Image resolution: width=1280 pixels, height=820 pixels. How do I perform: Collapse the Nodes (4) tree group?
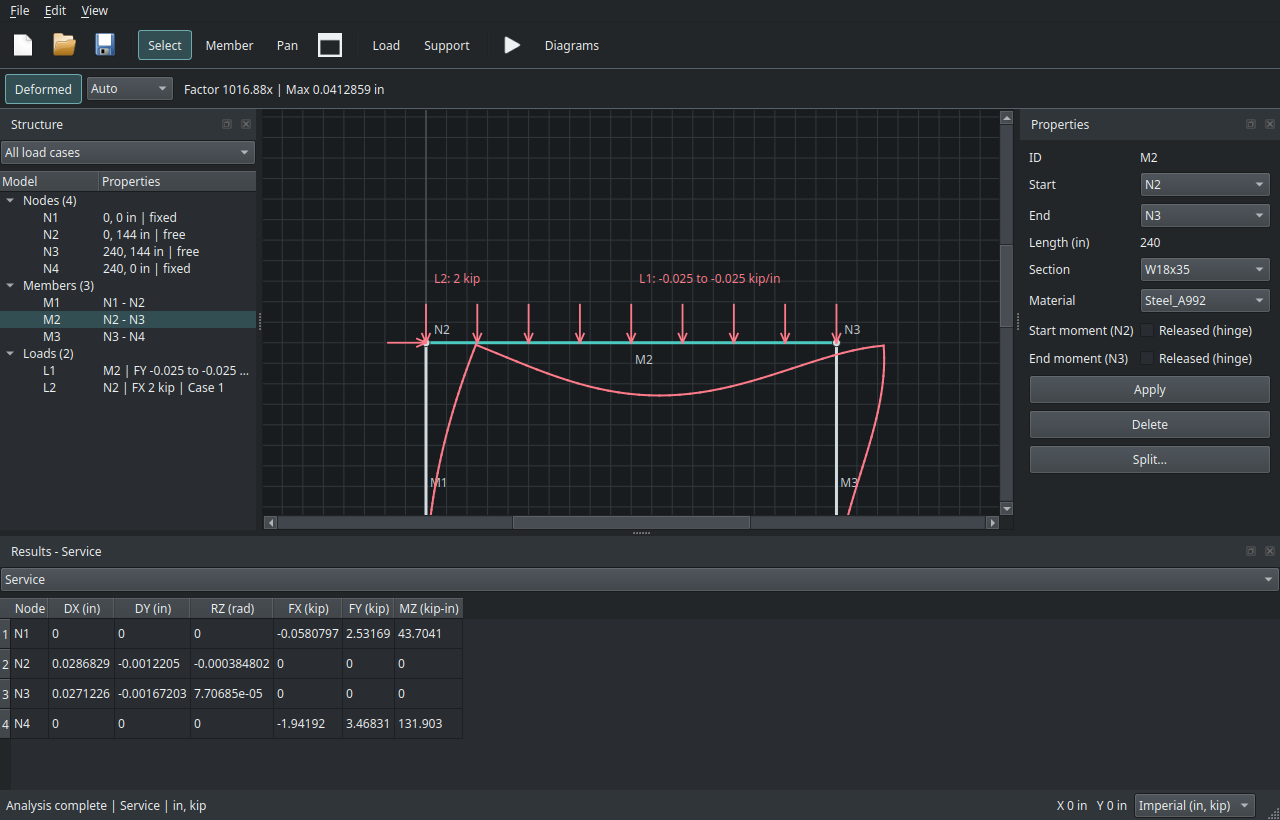pos(11,200)
